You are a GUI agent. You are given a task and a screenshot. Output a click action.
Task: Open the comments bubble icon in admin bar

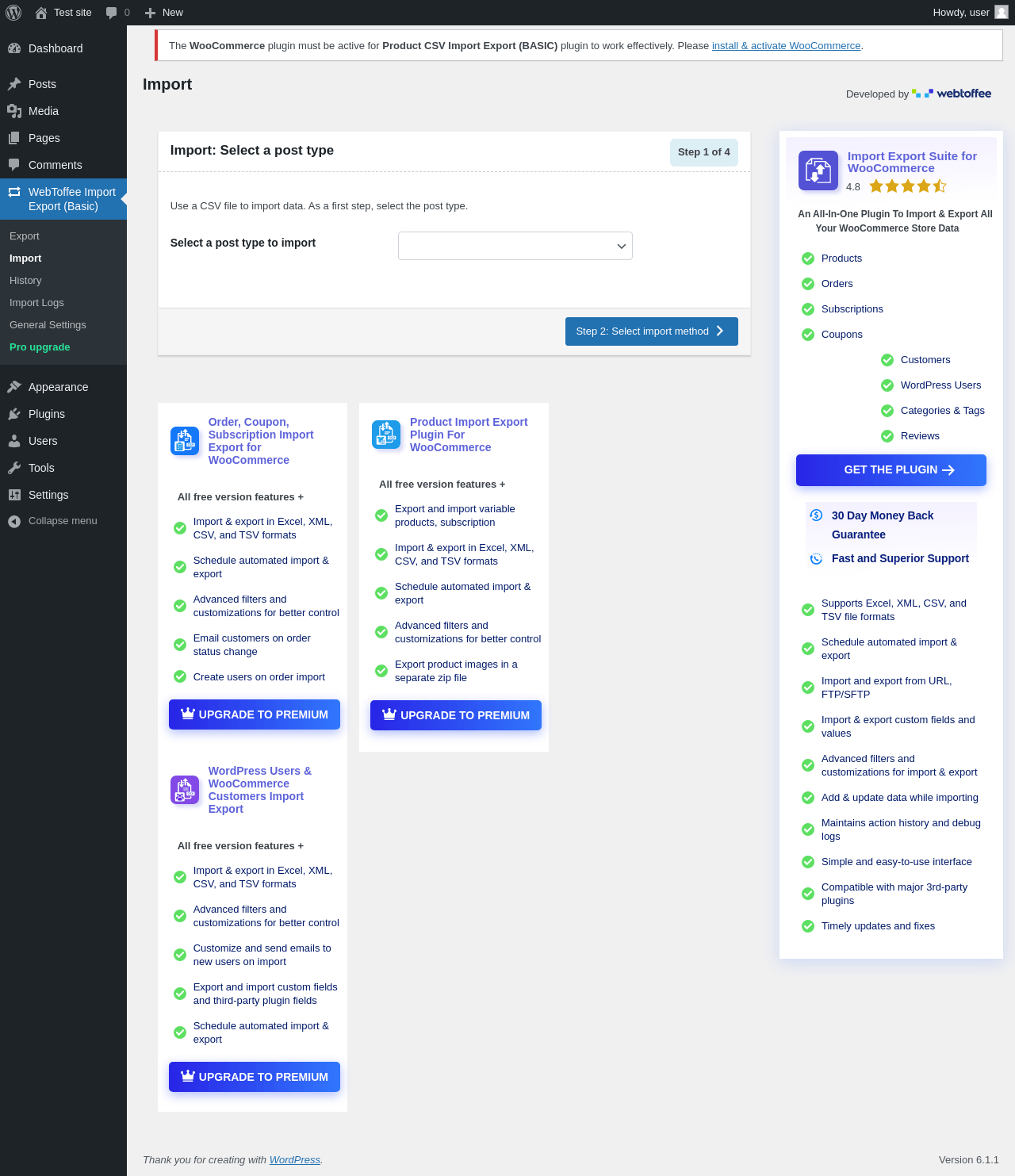point(112,13)
